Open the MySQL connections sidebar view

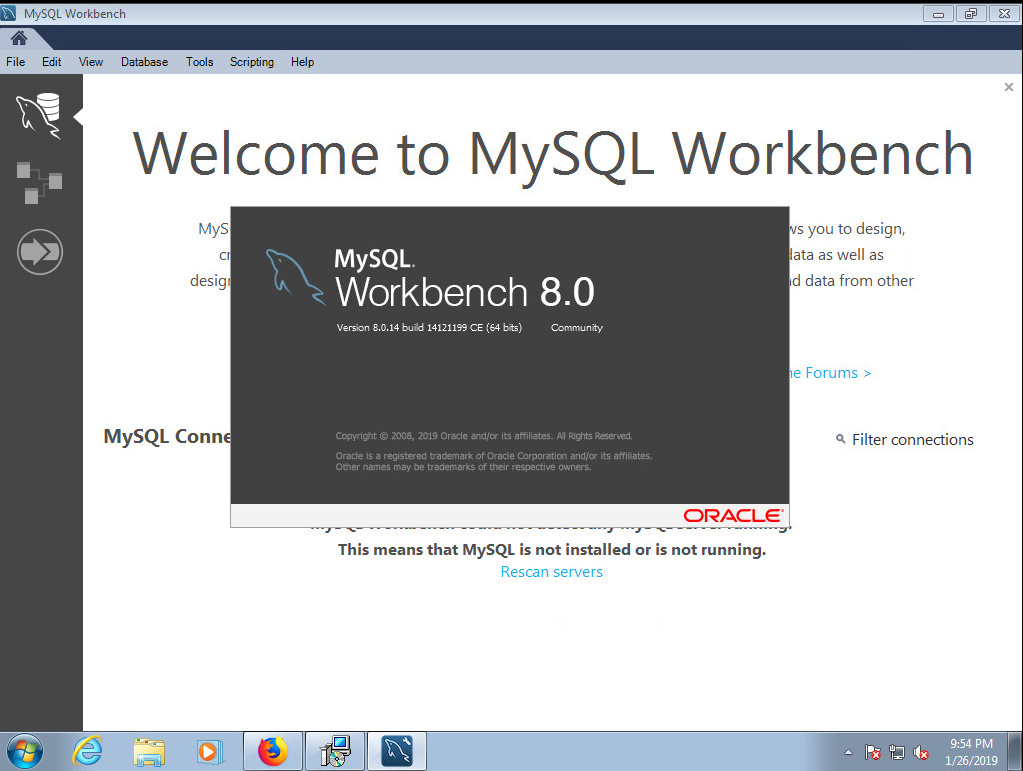click(40, 114)
